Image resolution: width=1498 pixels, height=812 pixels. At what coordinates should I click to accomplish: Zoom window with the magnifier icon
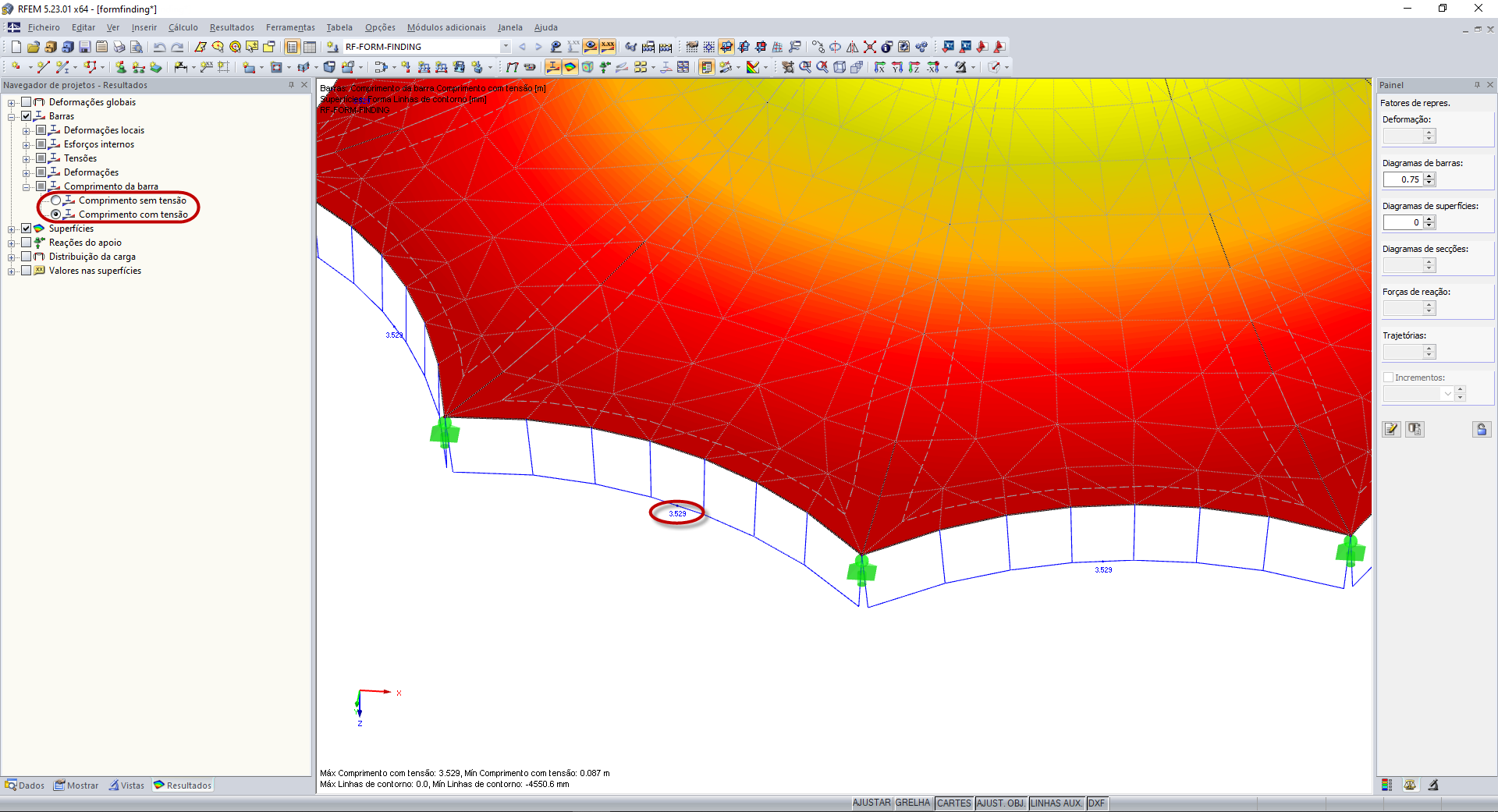805,67
